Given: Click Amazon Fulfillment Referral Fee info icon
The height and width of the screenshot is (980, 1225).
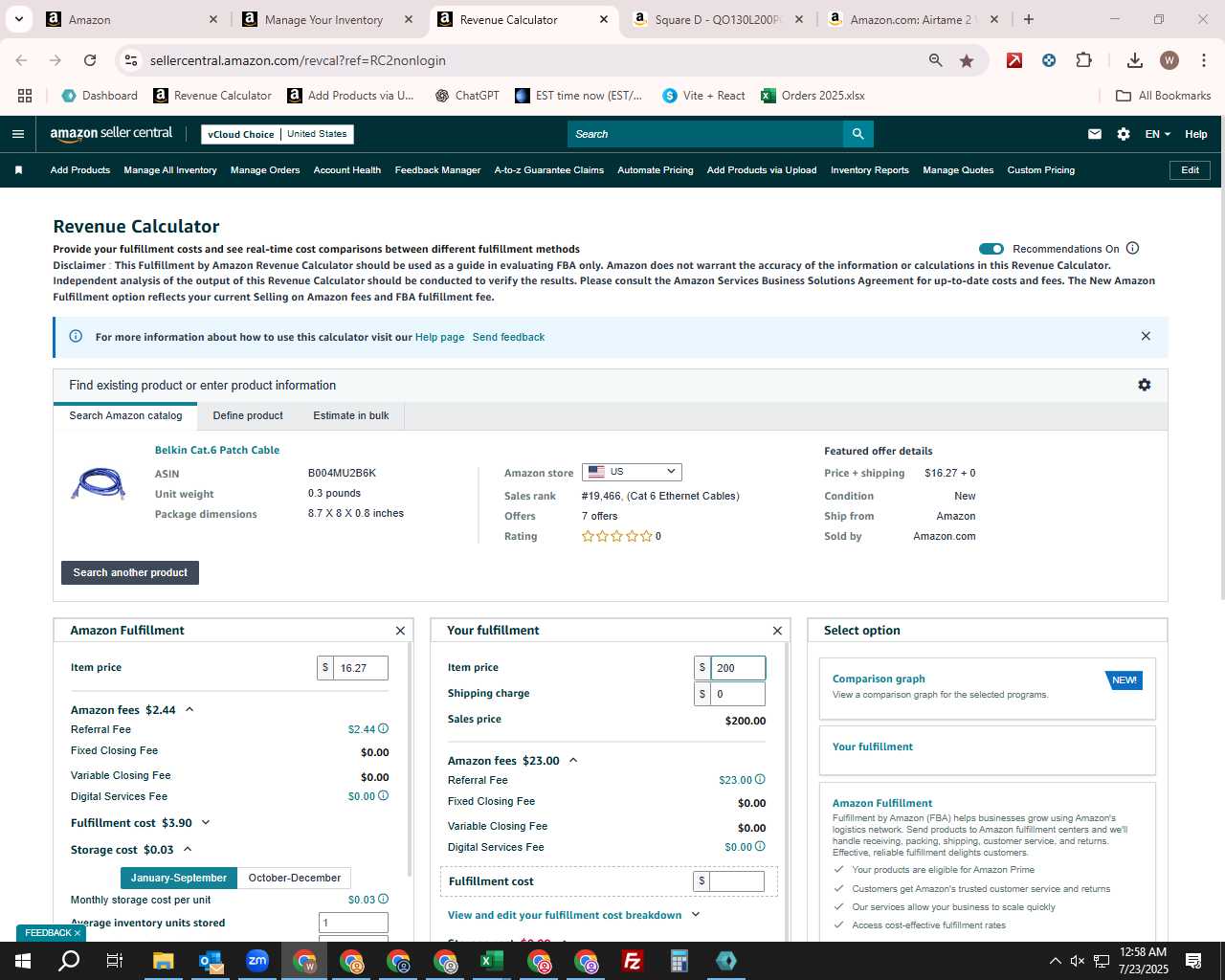Looking at the screenshot, I should tap(384, 729).
